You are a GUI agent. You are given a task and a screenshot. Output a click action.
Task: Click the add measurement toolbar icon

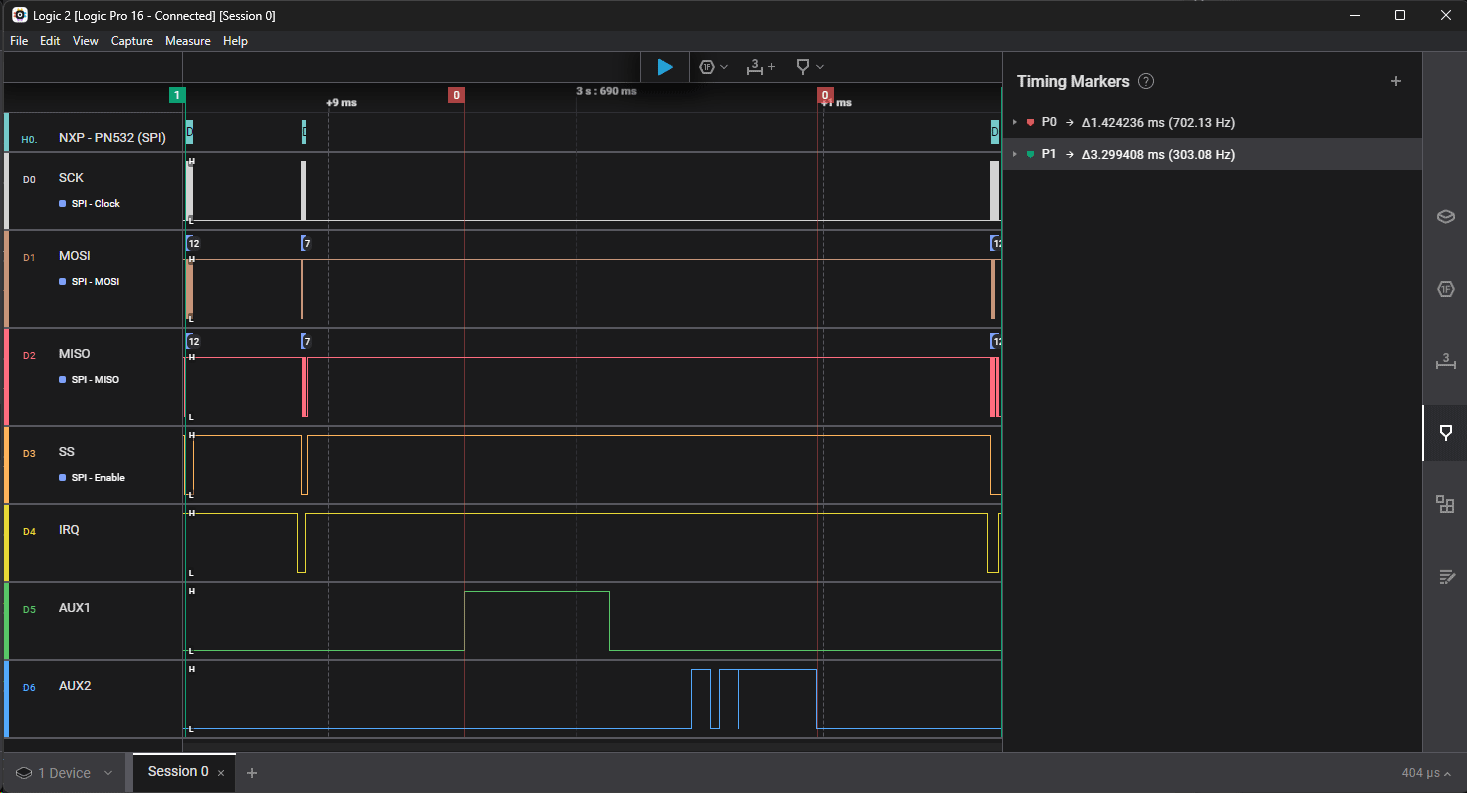[x=760, y=67]
